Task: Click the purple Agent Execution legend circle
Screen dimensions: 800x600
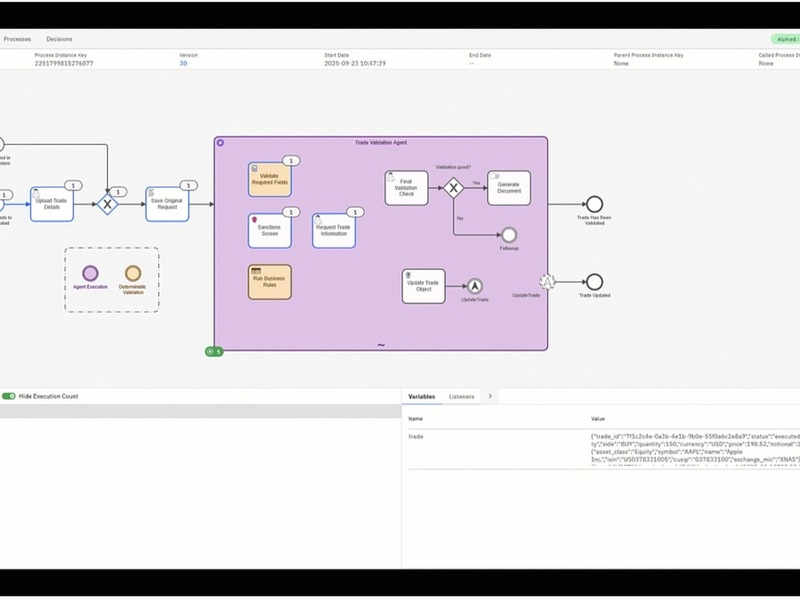Action: point(90,273)
